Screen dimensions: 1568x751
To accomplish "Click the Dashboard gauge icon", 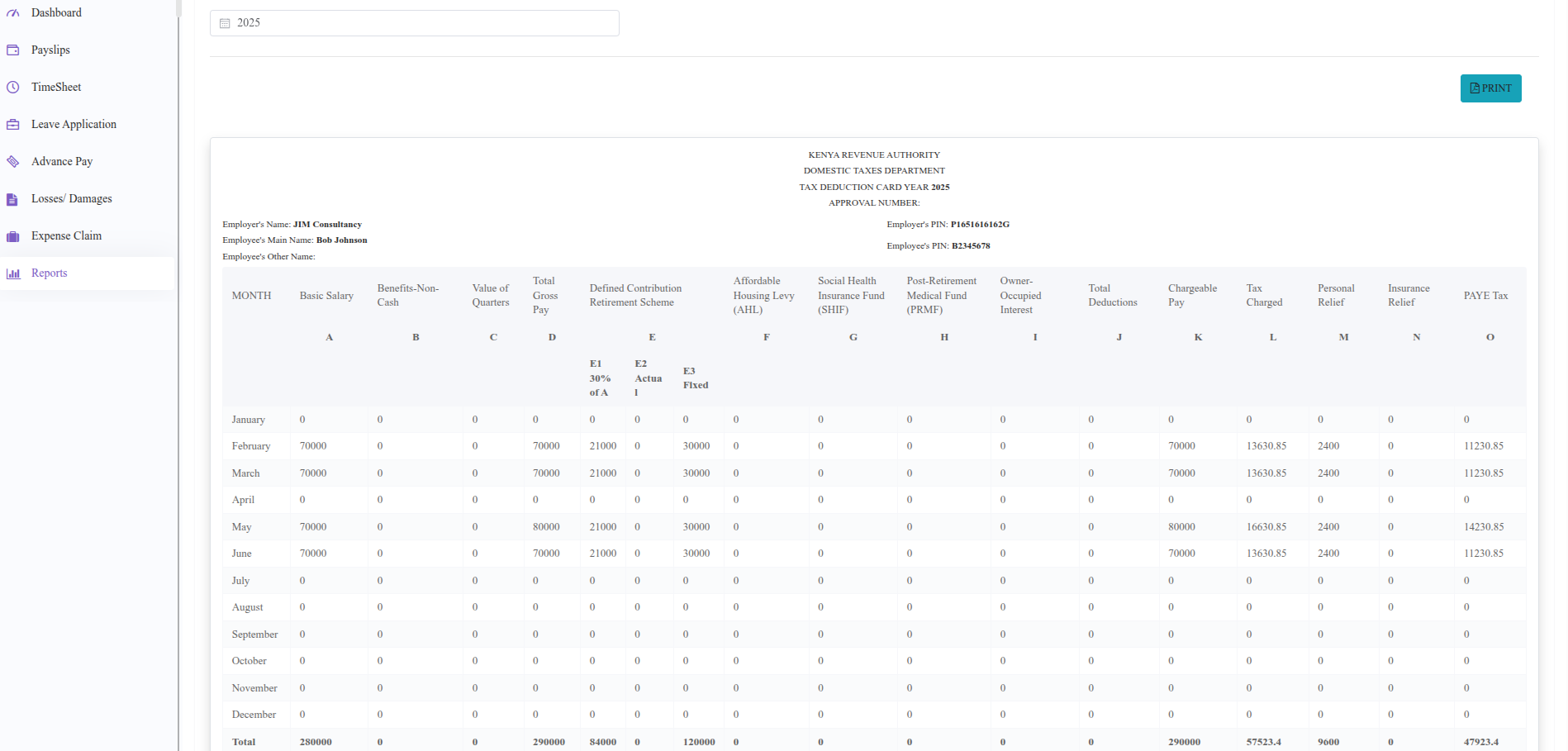I will [13, 13].
